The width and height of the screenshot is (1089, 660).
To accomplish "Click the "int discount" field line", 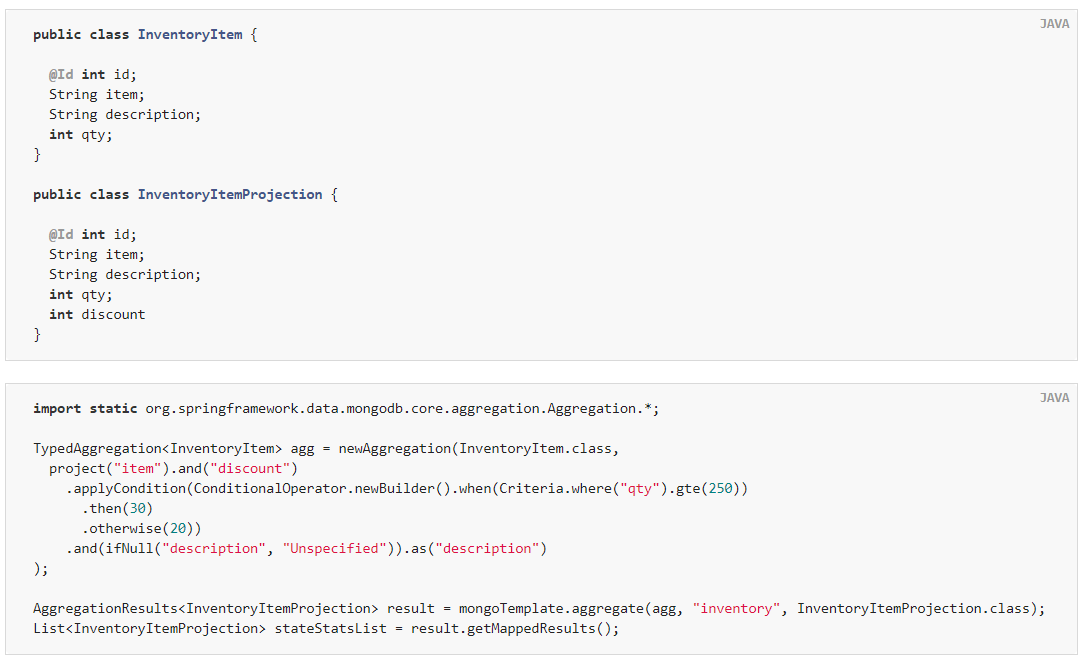I will pos(97,314).
